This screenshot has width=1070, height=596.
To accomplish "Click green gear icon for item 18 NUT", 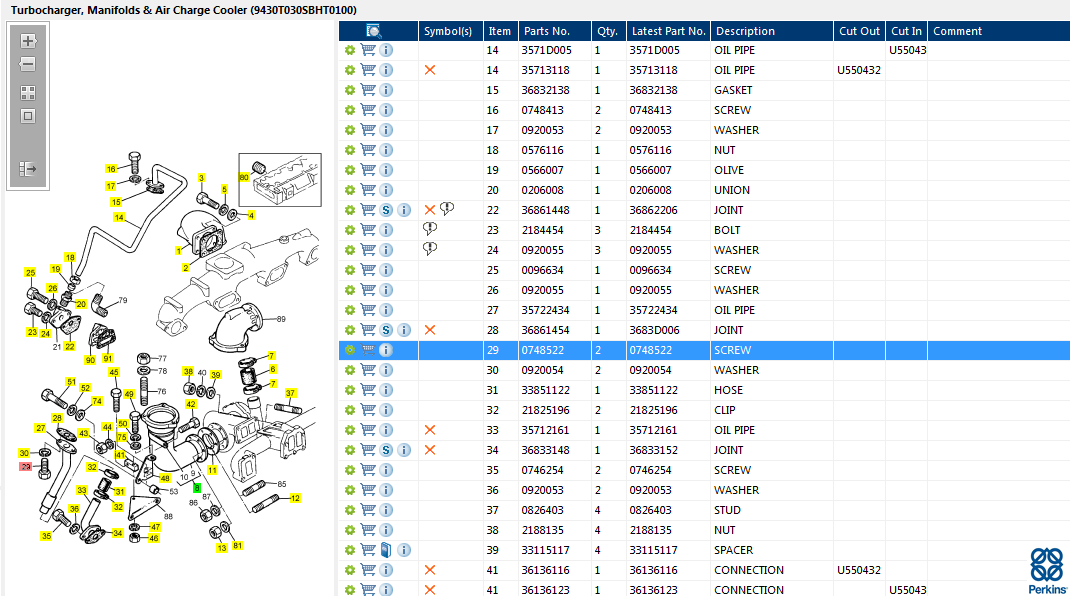I will (x=350, y=150).
